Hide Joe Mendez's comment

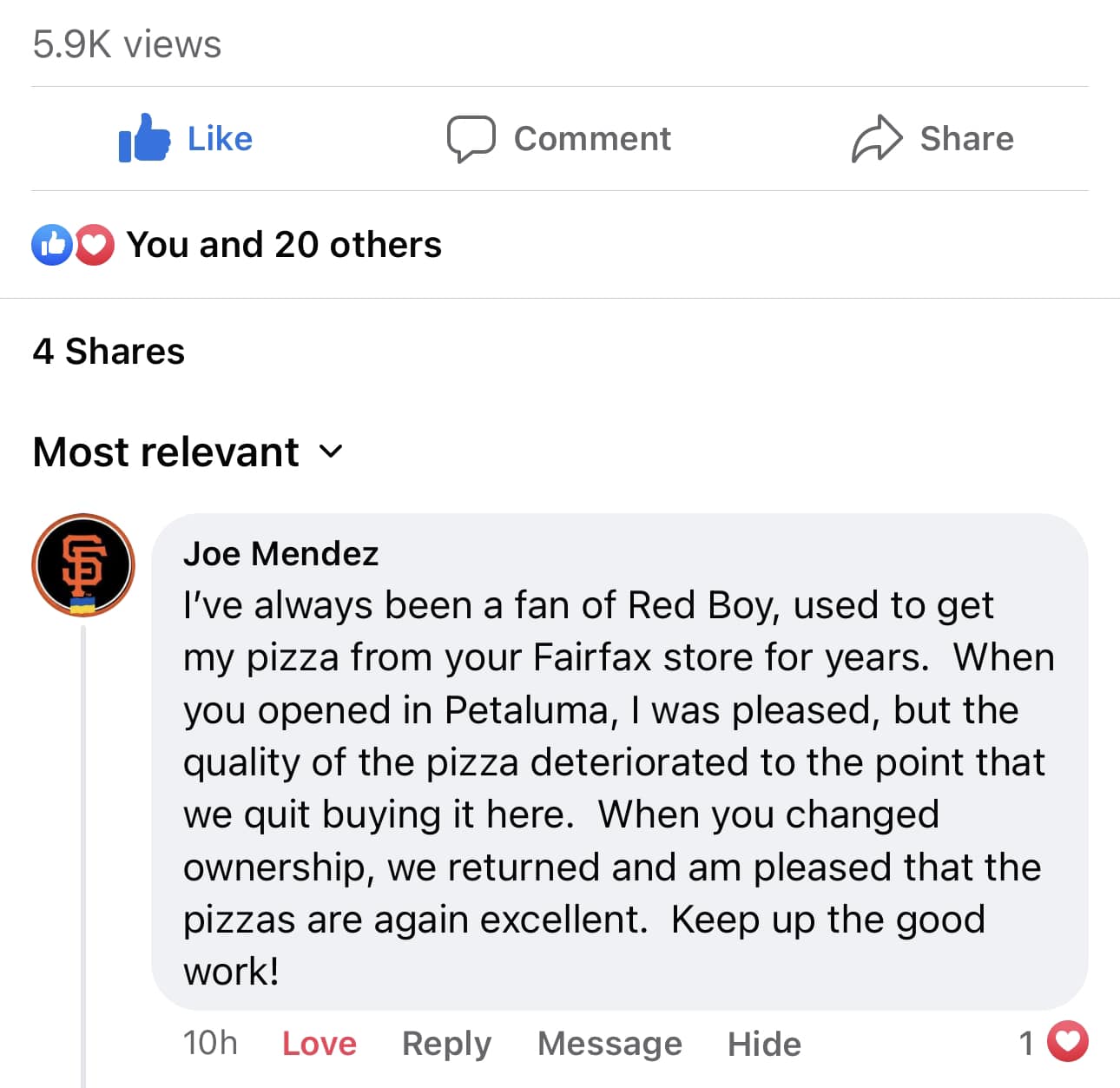pos(764,1043)
